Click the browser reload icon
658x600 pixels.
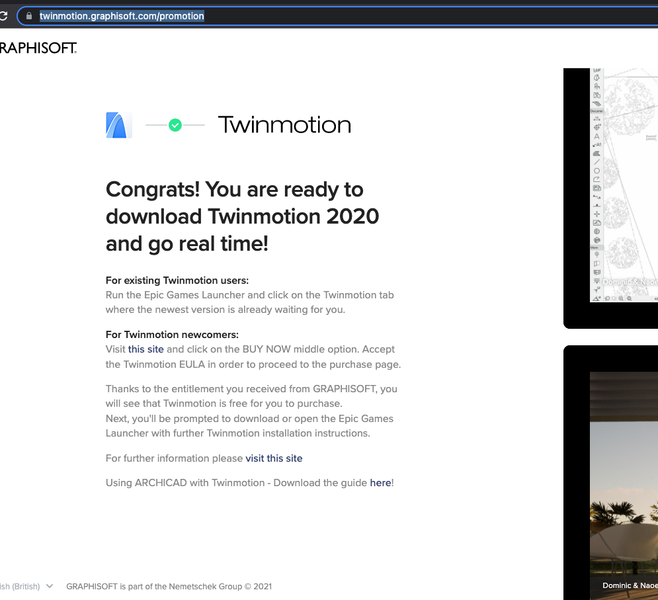coord(3,16)
